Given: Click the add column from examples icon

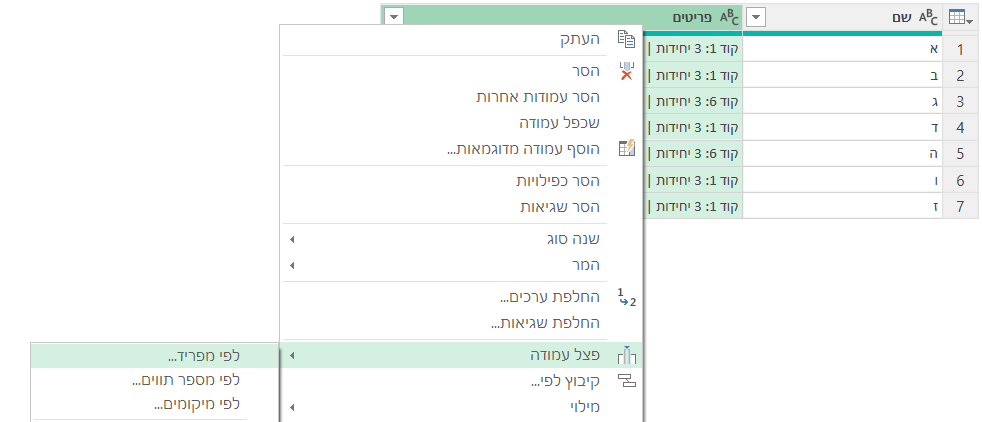Looking at the screenshot, I should [627, 148].
